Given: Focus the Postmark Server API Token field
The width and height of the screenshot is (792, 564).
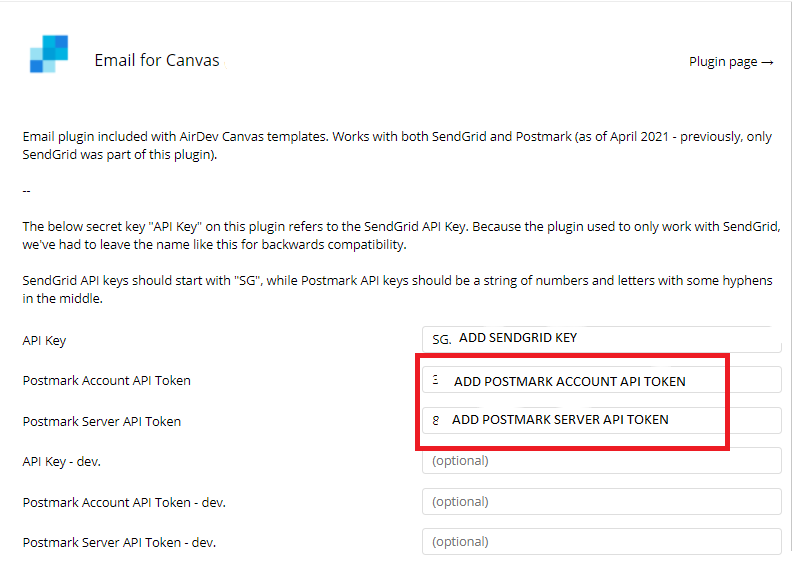Looking at the screenshot, I should (x=601, y=420).
